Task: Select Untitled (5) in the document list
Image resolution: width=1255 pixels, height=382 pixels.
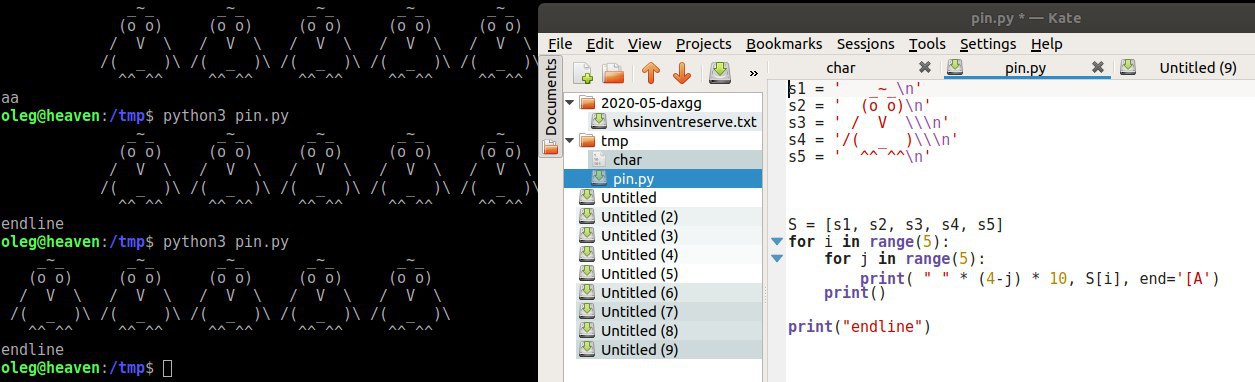Action: (640, 274)
